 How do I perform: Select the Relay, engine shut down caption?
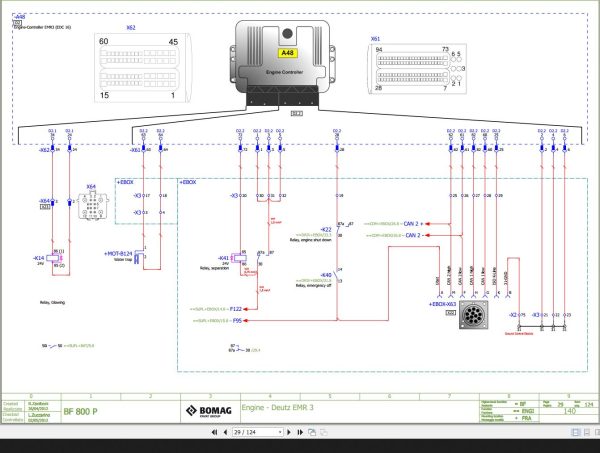311,240
